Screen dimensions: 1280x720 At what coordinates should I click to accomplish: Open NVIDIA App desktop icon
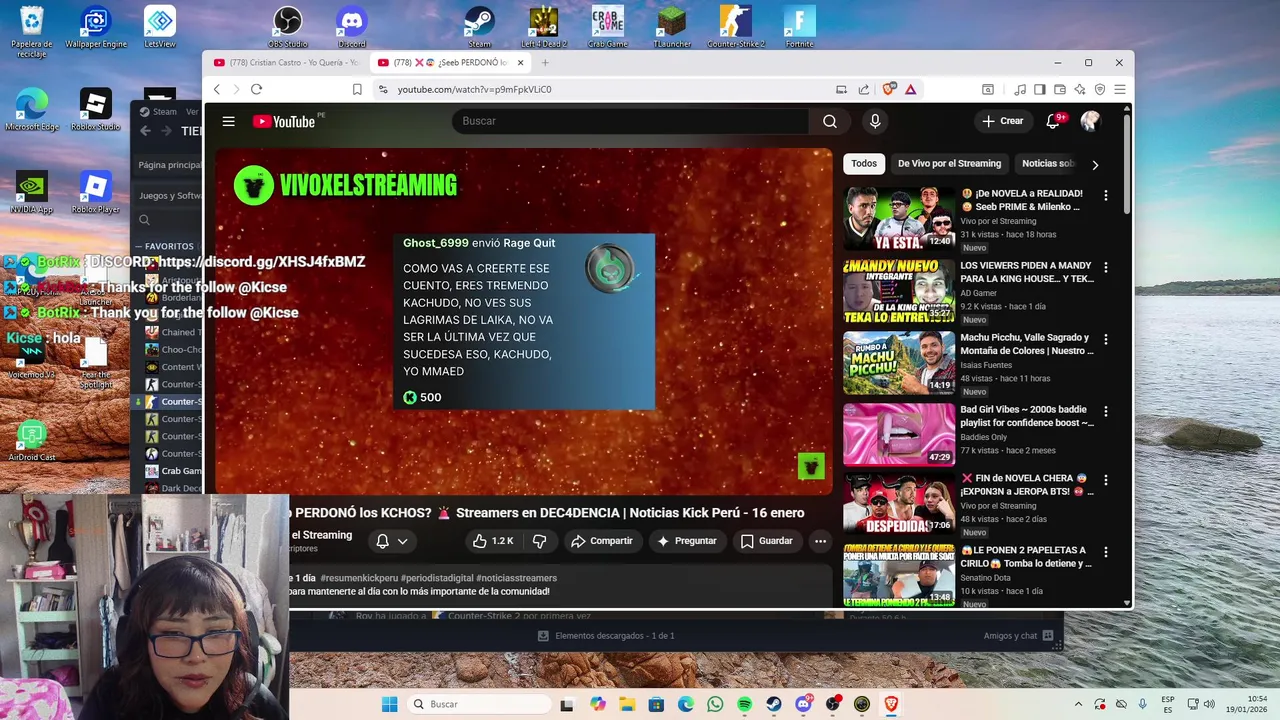point(31,192)
